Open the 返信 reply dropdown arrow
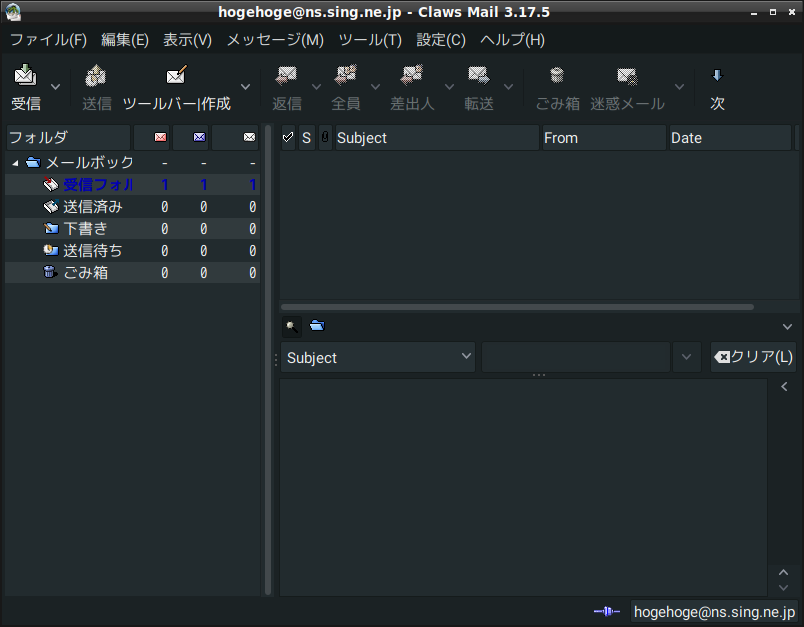 click(x=316, y=87)
